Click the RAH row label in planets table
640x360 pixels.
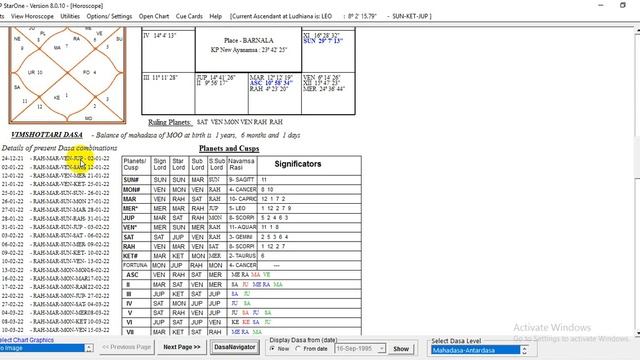(129, 247)
